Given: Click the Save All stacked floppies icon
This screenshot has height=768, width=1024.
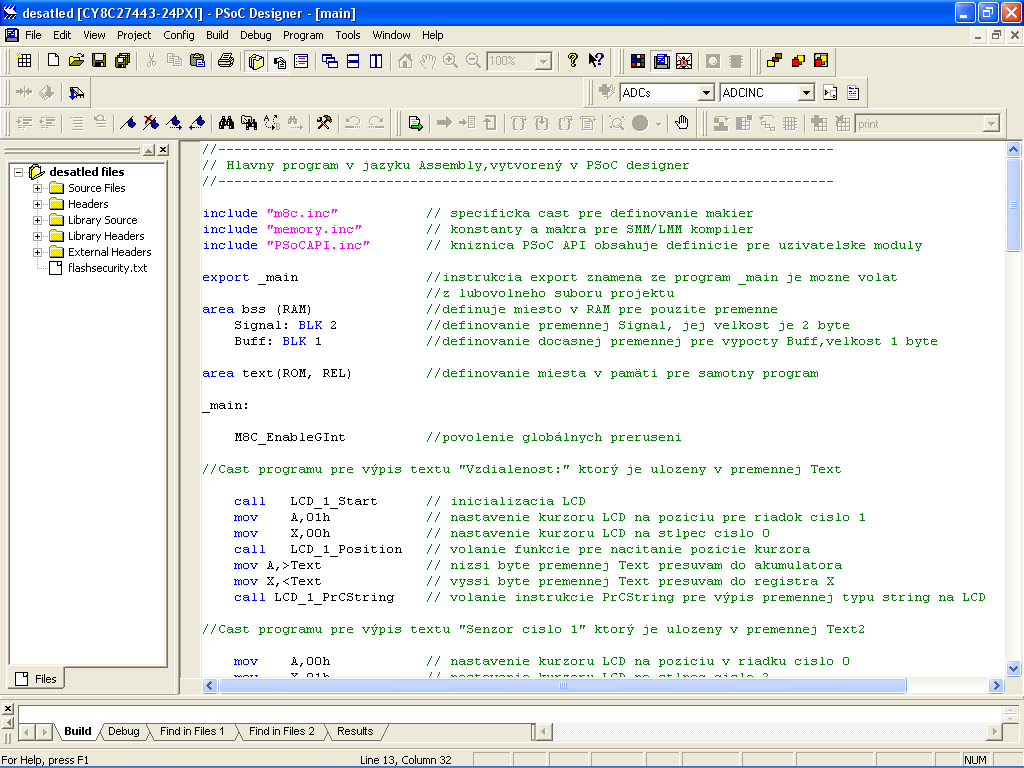Looking at the screenshot, I should [122, 61].
